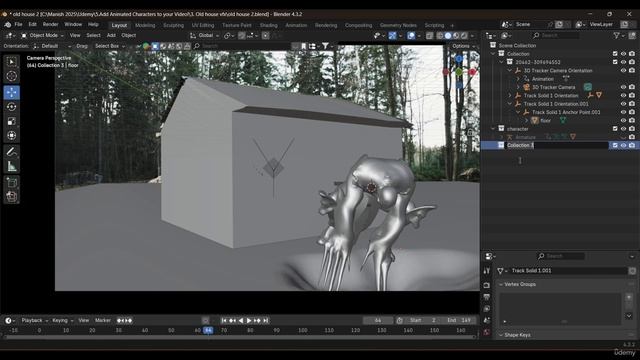
Task: Toggle viewport overlays
Action: point(411,36)
